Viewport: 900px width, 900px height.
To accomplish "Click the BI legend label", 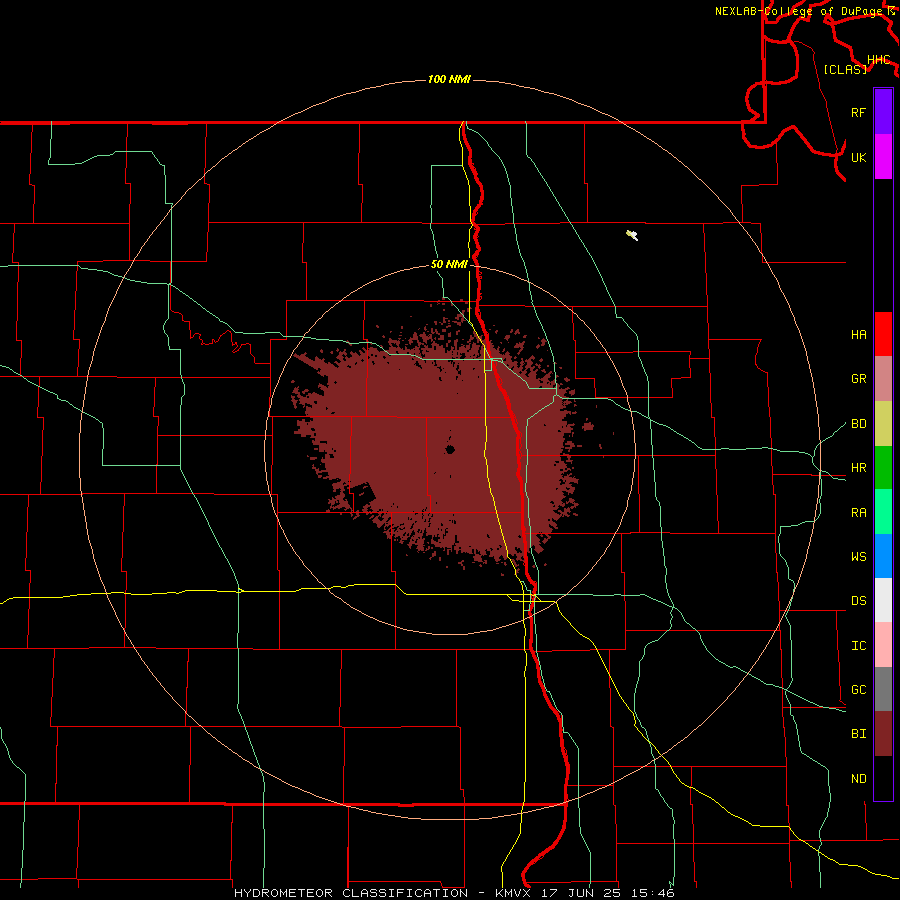I will click(859, 734).
